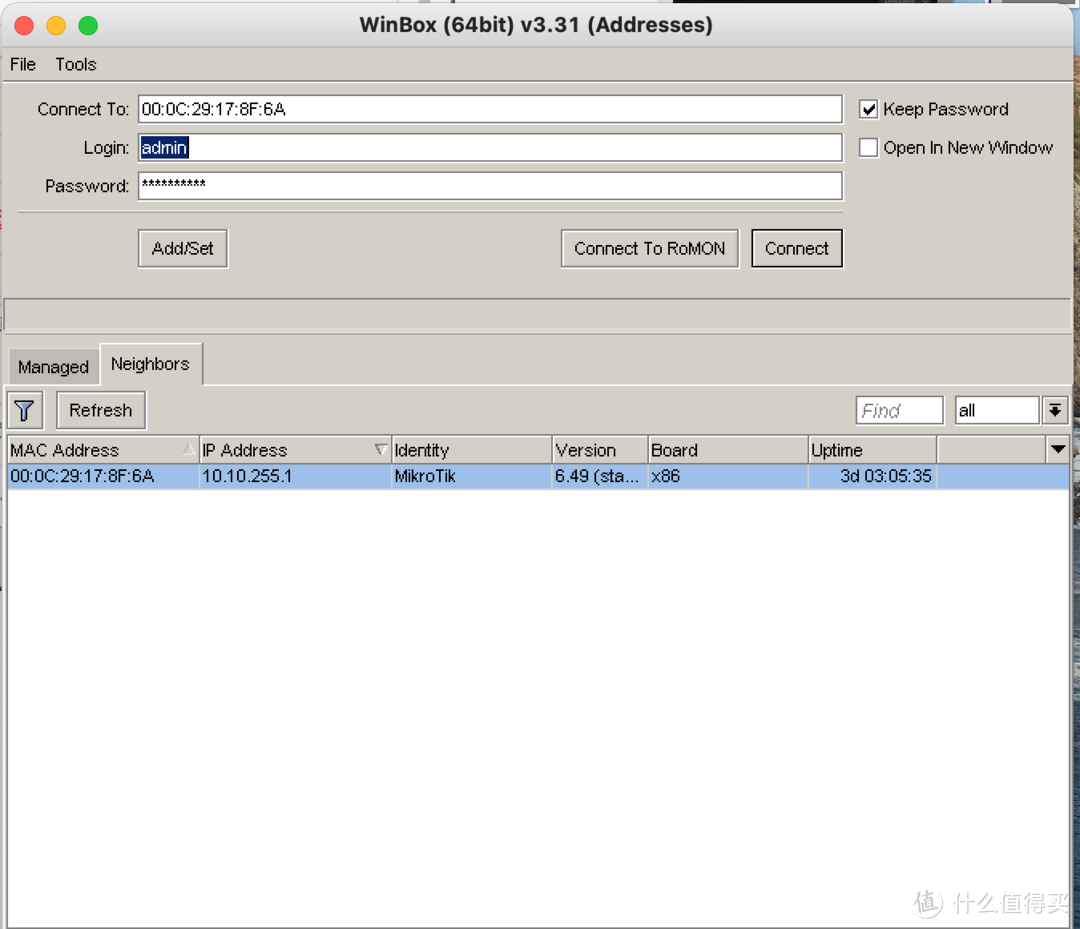
Task: Click into the Login field
Action: click(x=490, y=147)
